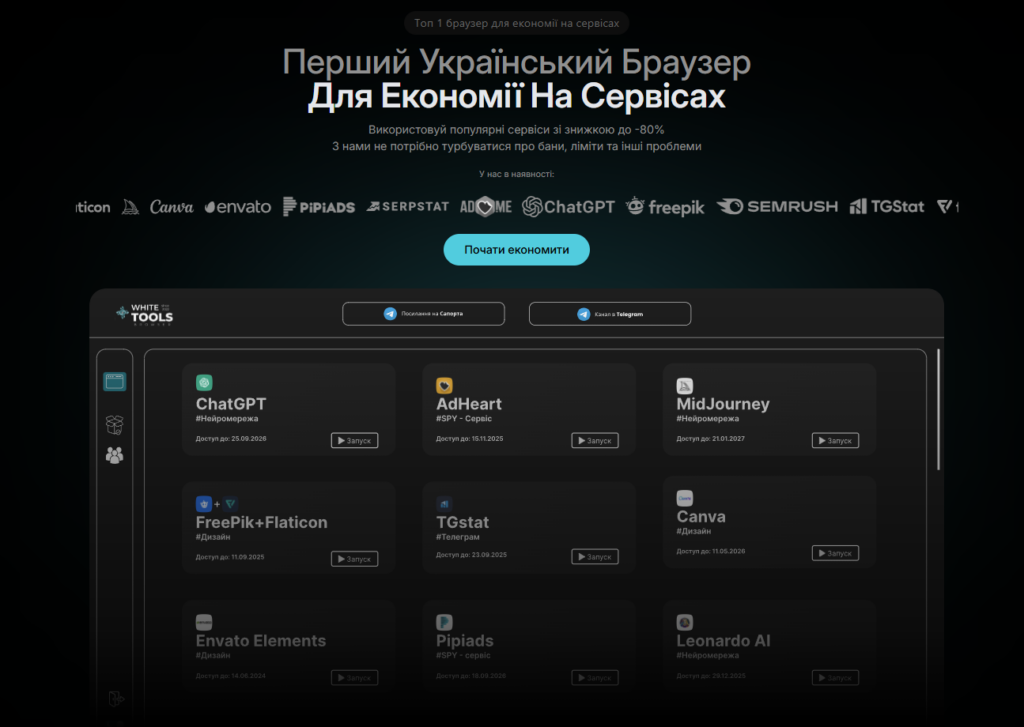Click AdHeart's #SPY - Сервіс tag
Image resolution: width=1024 pixels, height=727 pixels.
click(464, 419)
